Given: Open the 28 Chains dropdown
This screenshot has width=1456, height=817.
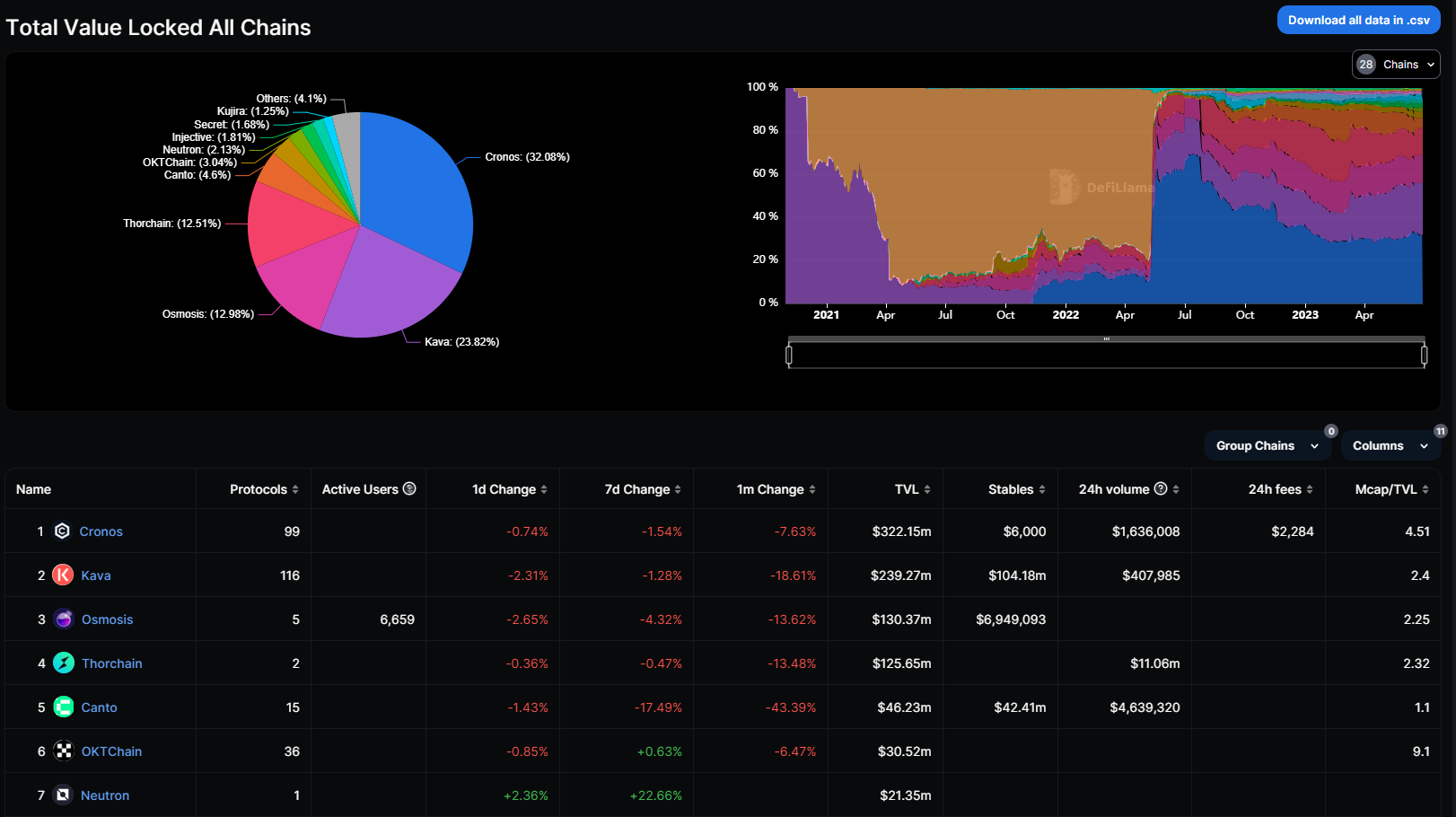Looking at the screenshot, I should [1396, 65].
